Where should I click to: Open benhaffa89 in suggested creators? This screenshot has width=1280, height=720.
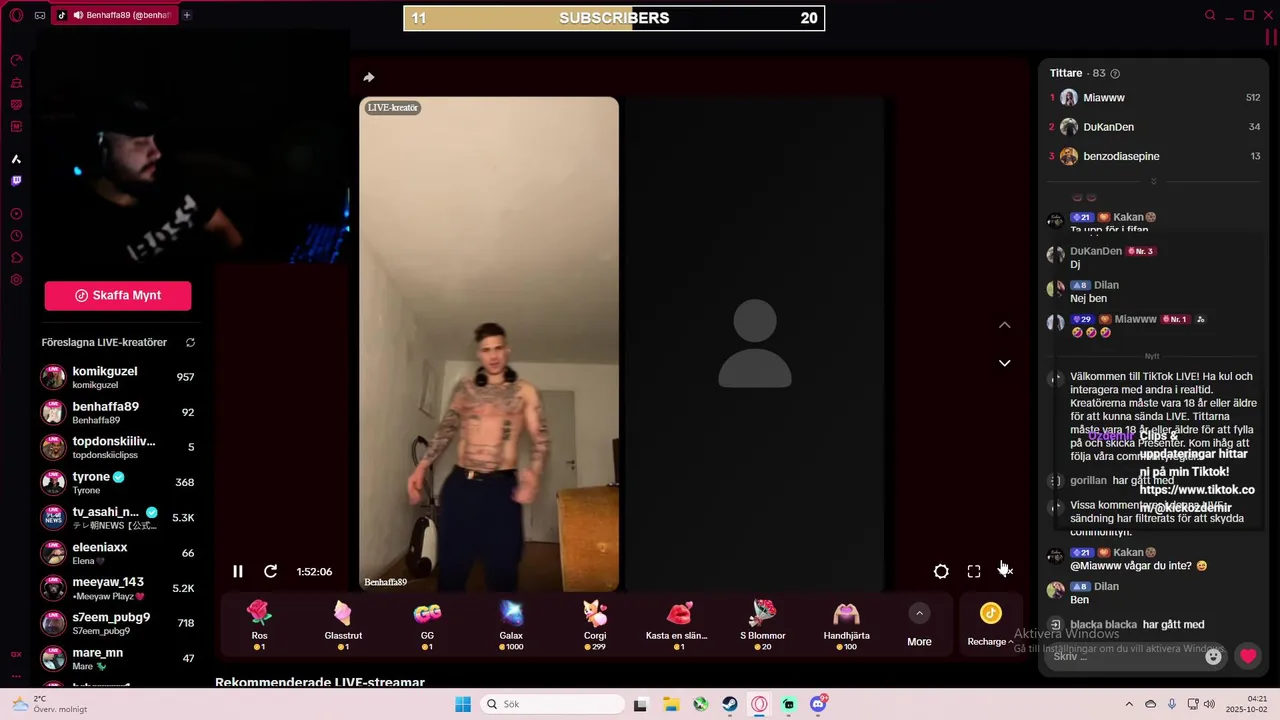tap(118, 412)
